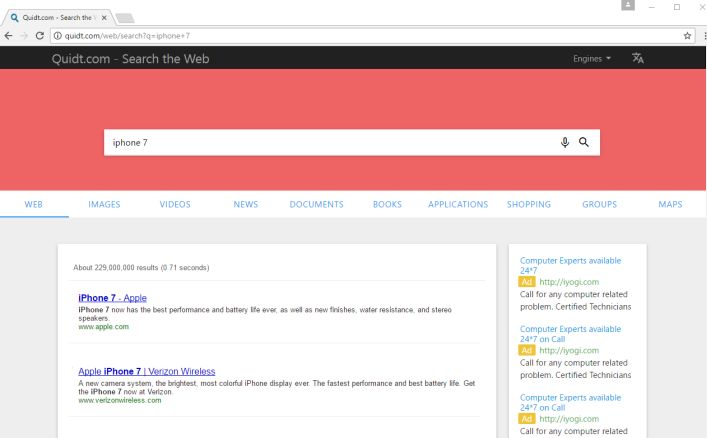Open the translate language icon in header

(x=638, y=58)
